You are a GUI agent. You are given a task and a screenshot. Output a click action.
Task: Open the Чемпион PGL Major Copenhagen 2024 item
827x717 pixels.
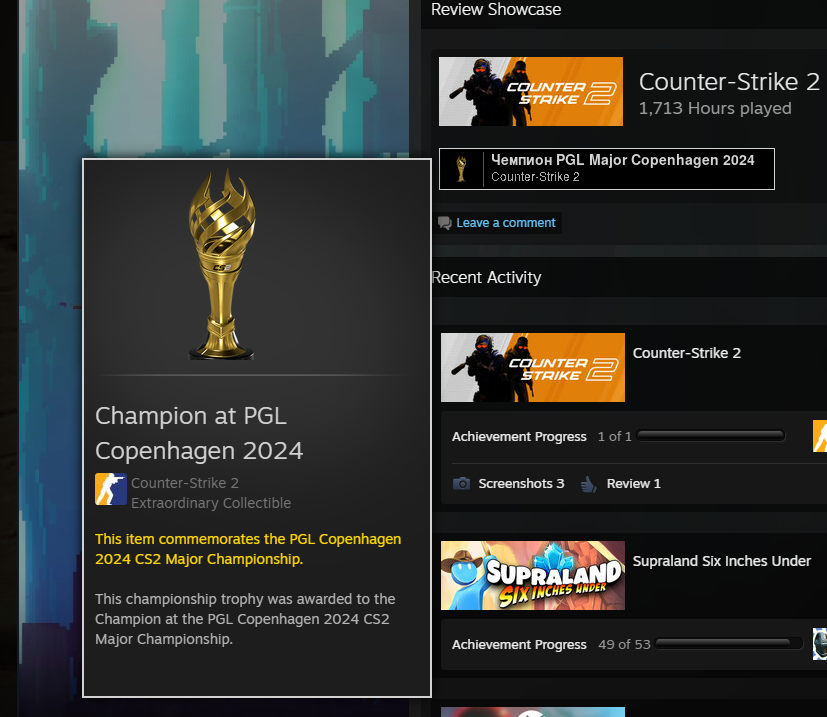pos(607,169)
